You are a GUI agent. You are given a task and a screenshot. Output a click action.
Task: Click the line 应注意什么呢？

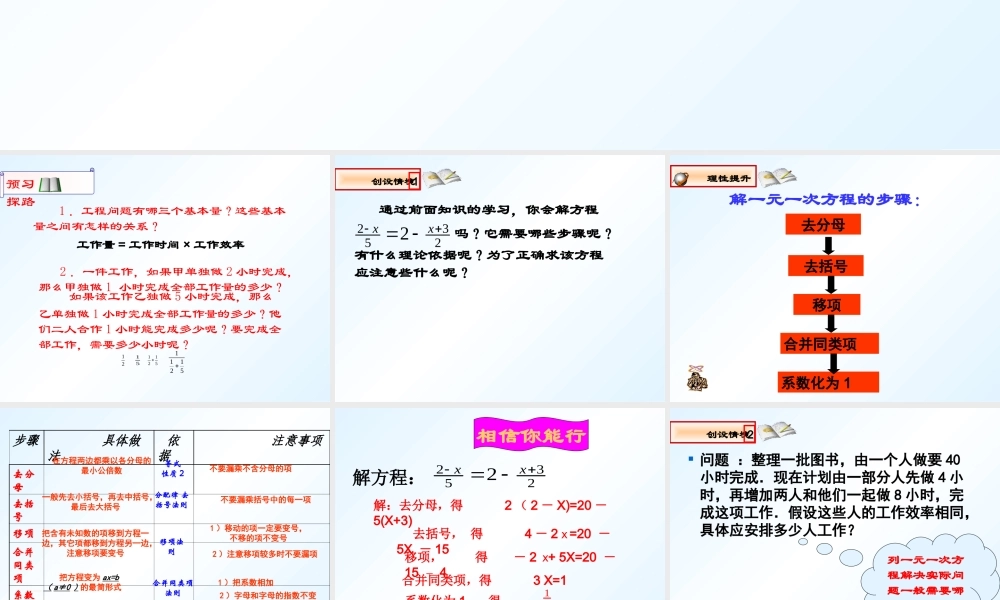(x=412, y=273)
